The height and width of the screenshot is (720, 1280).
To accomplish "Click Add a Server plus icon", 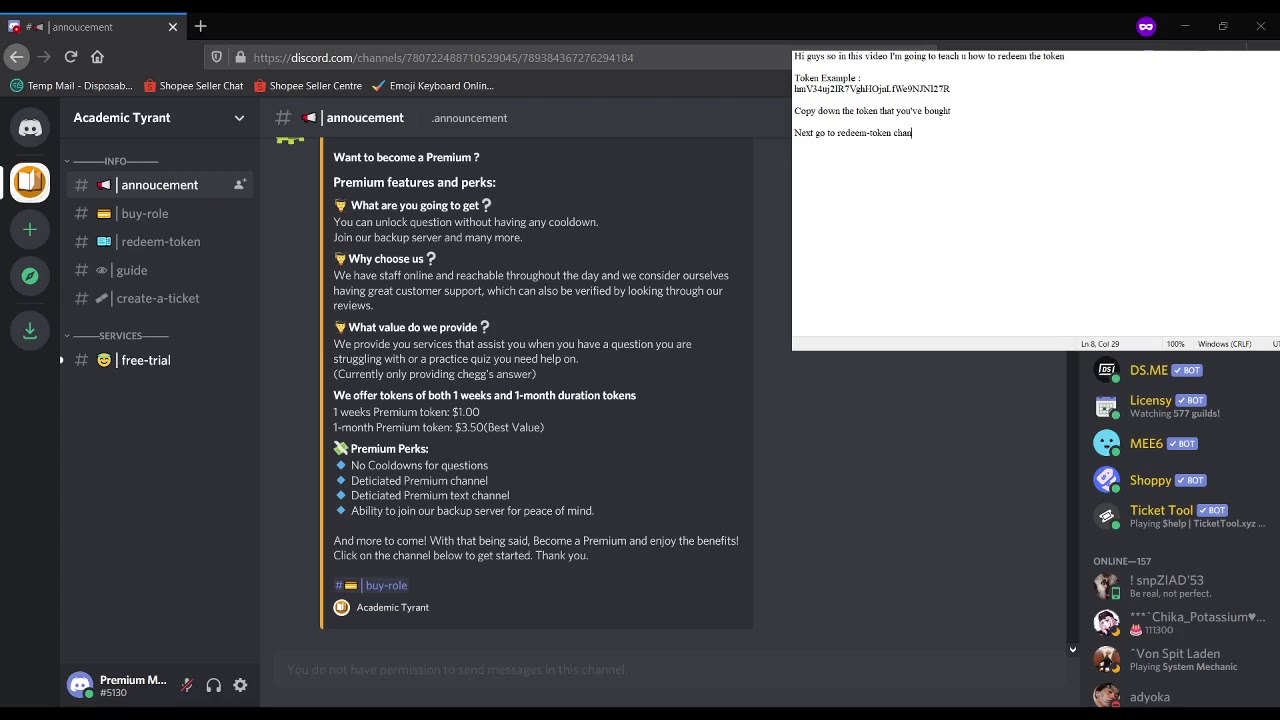I will (30, 230).
